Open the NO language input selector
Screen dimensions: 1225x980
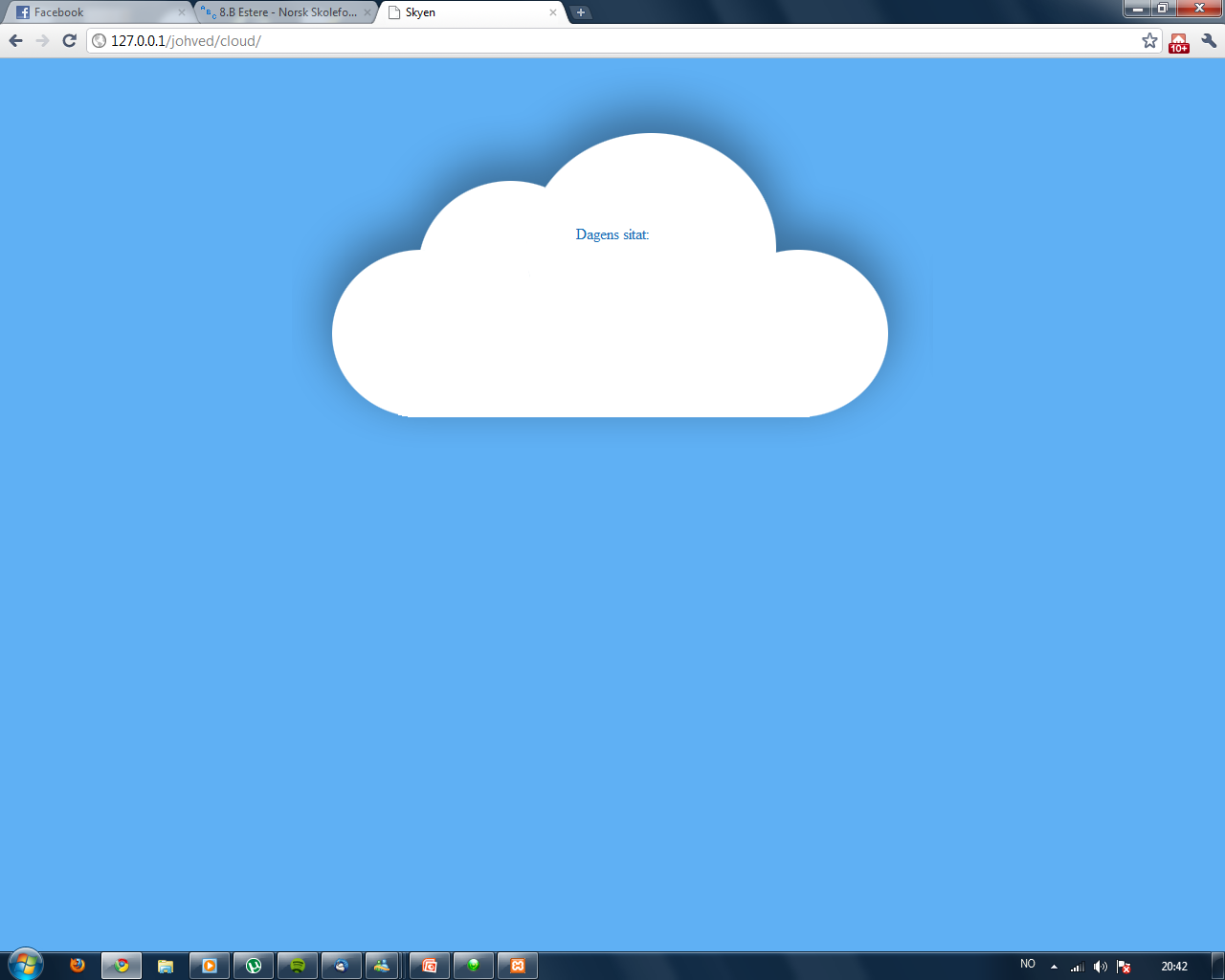click(1028, 965)
